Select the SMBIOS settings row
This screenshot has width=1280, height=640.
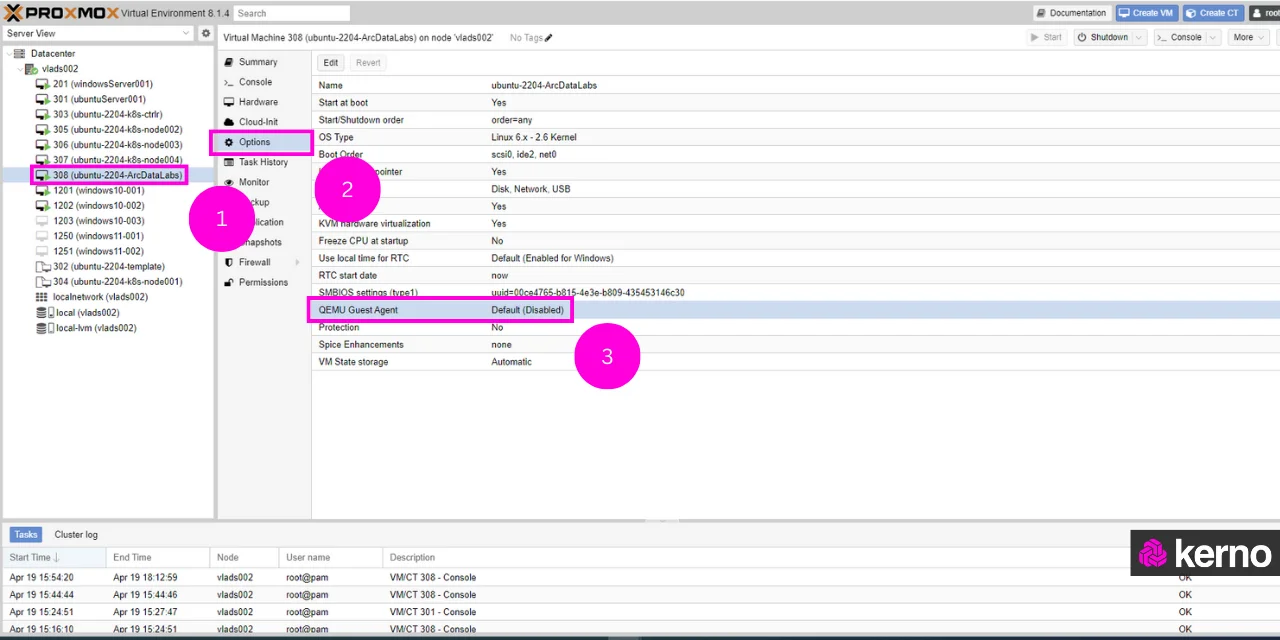coord(796,293)
